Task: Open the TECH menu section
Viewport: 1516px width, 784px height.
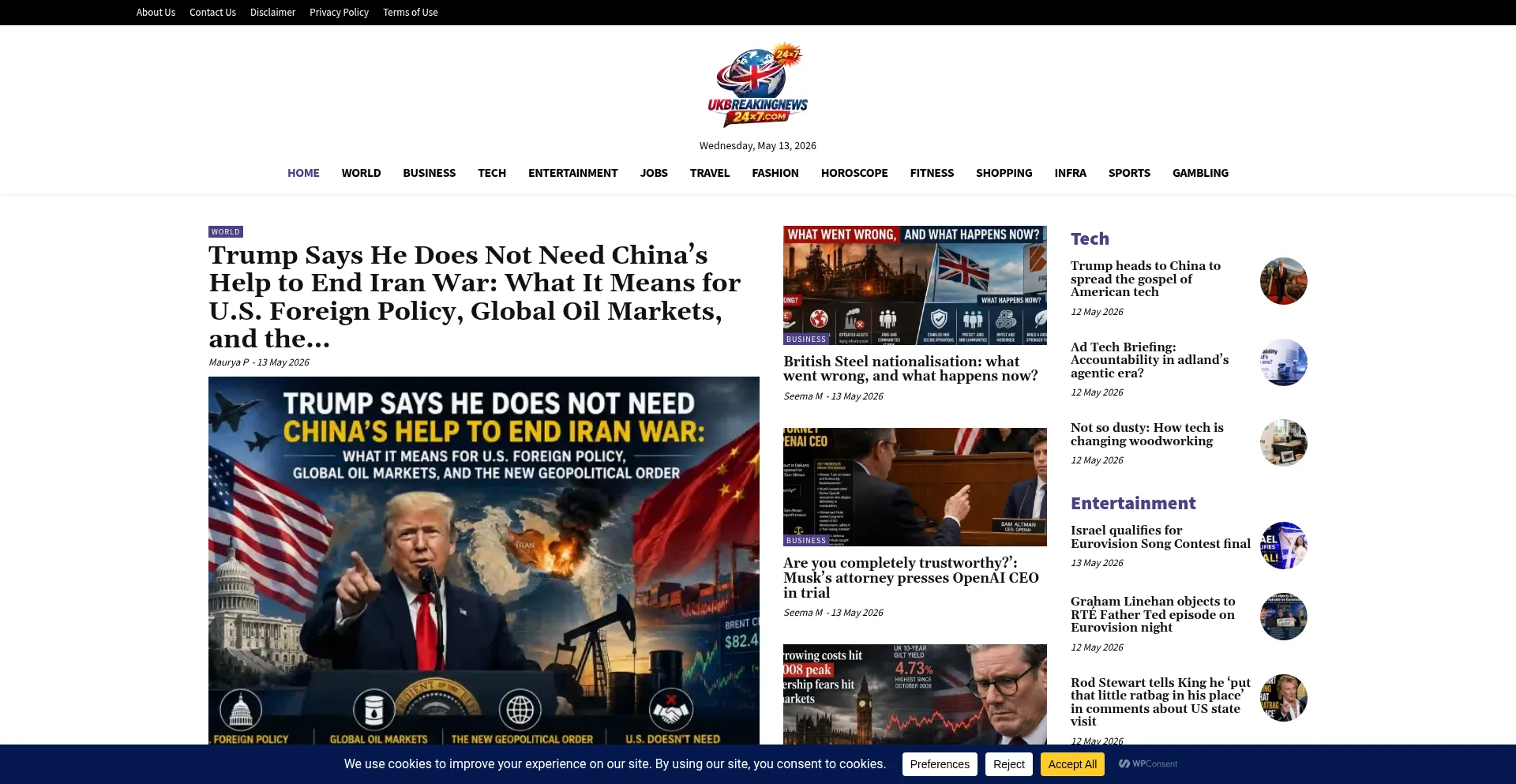Action: coord(492,173)
